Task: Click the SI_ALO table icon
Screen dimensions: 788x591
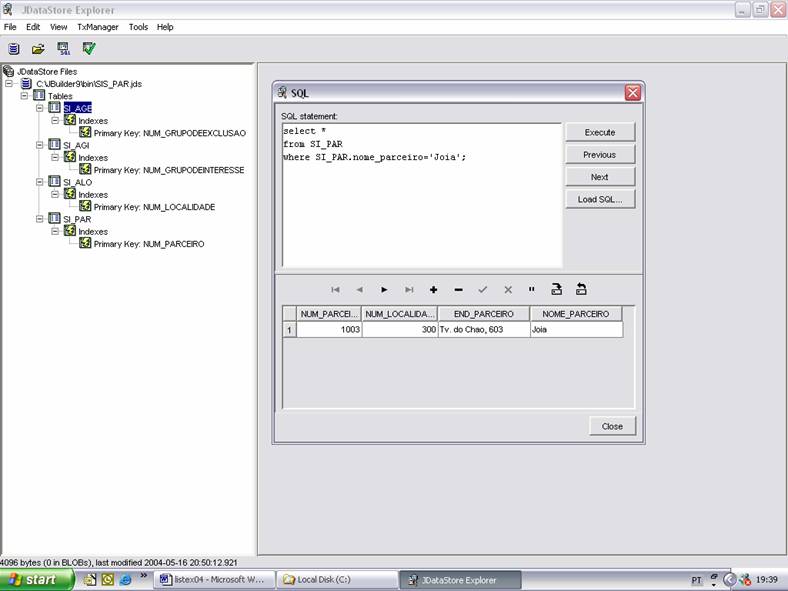Action: pyautogui.click(x=54, y=181)
